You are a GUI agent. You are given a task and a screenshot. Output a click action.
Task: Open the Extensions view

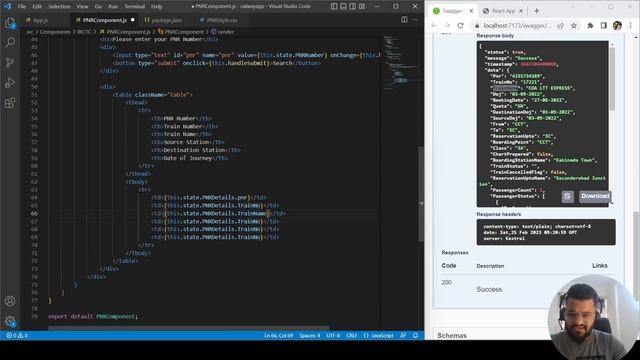pos(10,102)
